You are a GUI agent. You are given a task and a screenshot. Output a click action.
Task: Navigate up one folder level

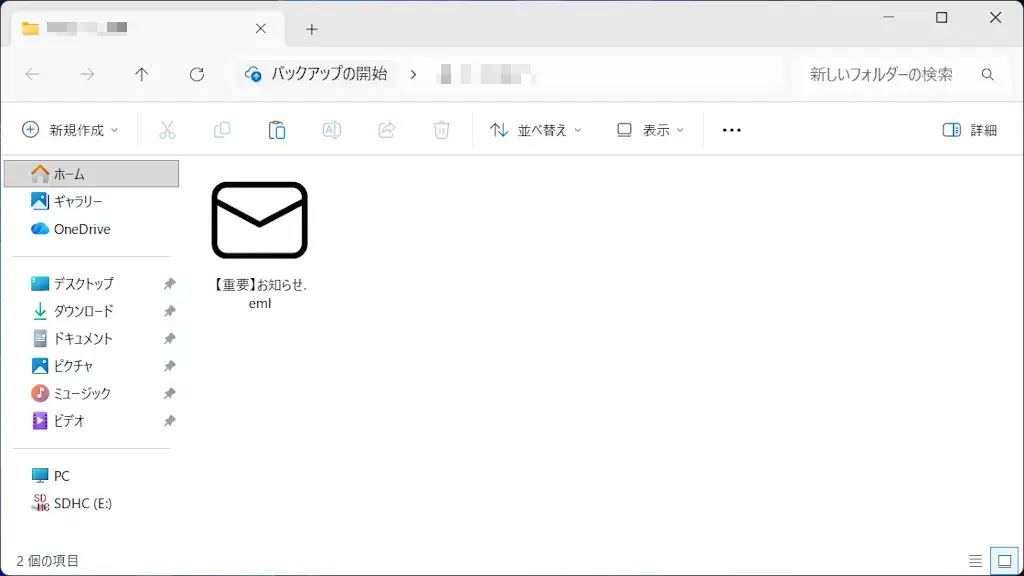[x=141, y=74]
